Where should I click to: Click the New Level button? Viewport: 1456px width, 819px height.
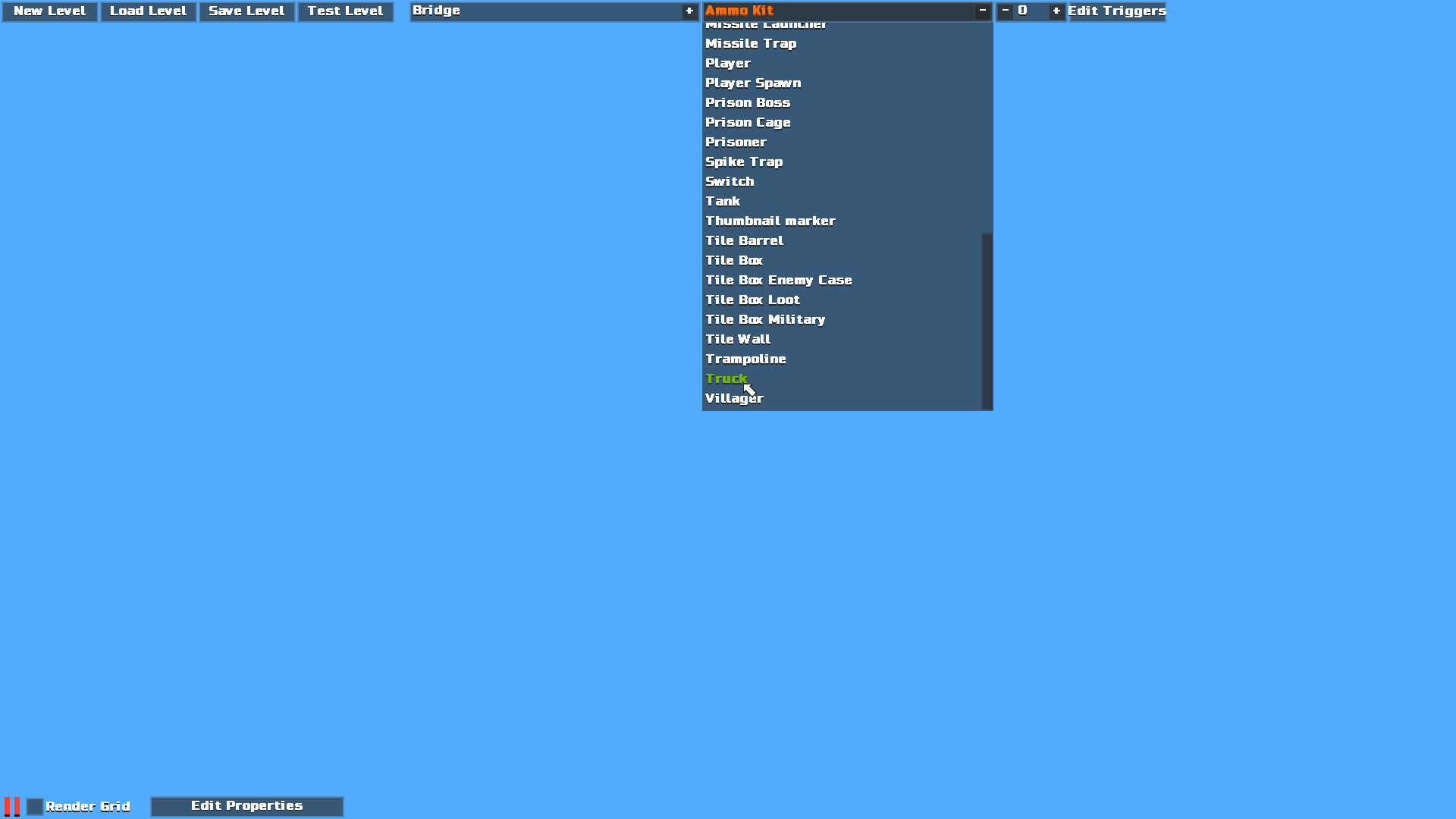tap(51, 11)
